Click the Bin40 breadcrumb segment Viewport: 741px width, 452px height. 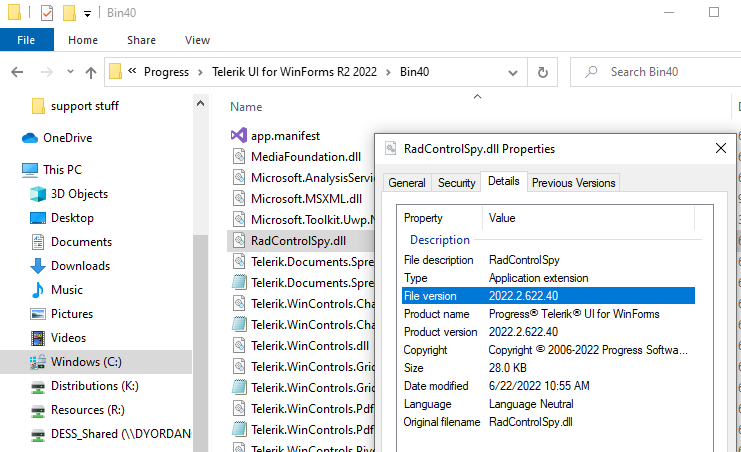pos(414,72)
